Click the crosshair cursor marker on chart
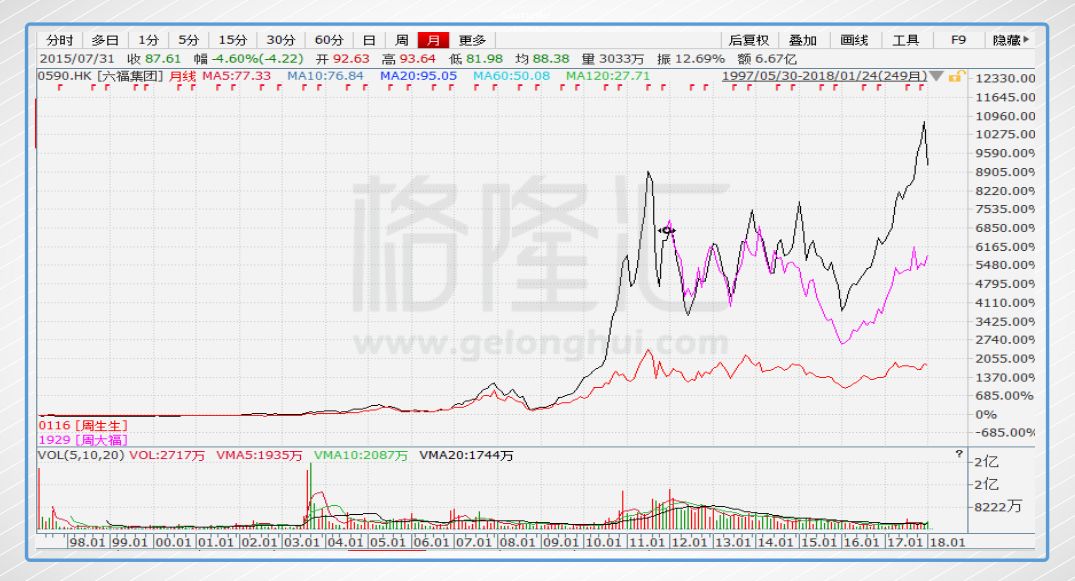1075x581 pixels. tap(666, 231)
